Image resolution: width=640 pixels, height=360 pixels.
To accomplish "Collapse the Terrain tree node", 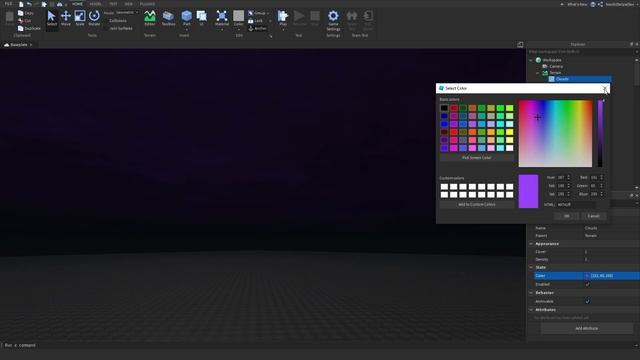I will [538, 73].
